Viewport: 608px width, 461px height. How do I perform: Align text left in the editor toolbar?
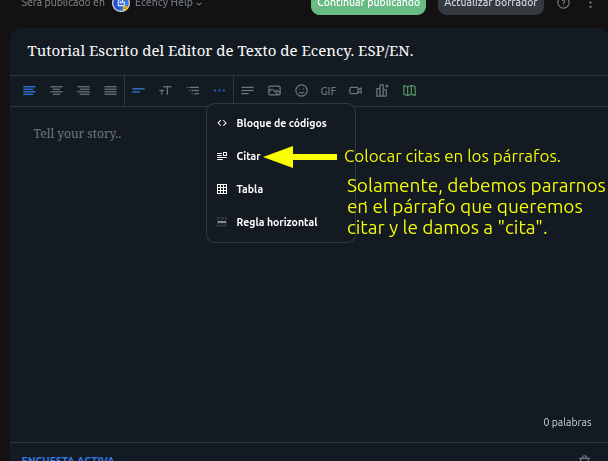click(29, 91)
